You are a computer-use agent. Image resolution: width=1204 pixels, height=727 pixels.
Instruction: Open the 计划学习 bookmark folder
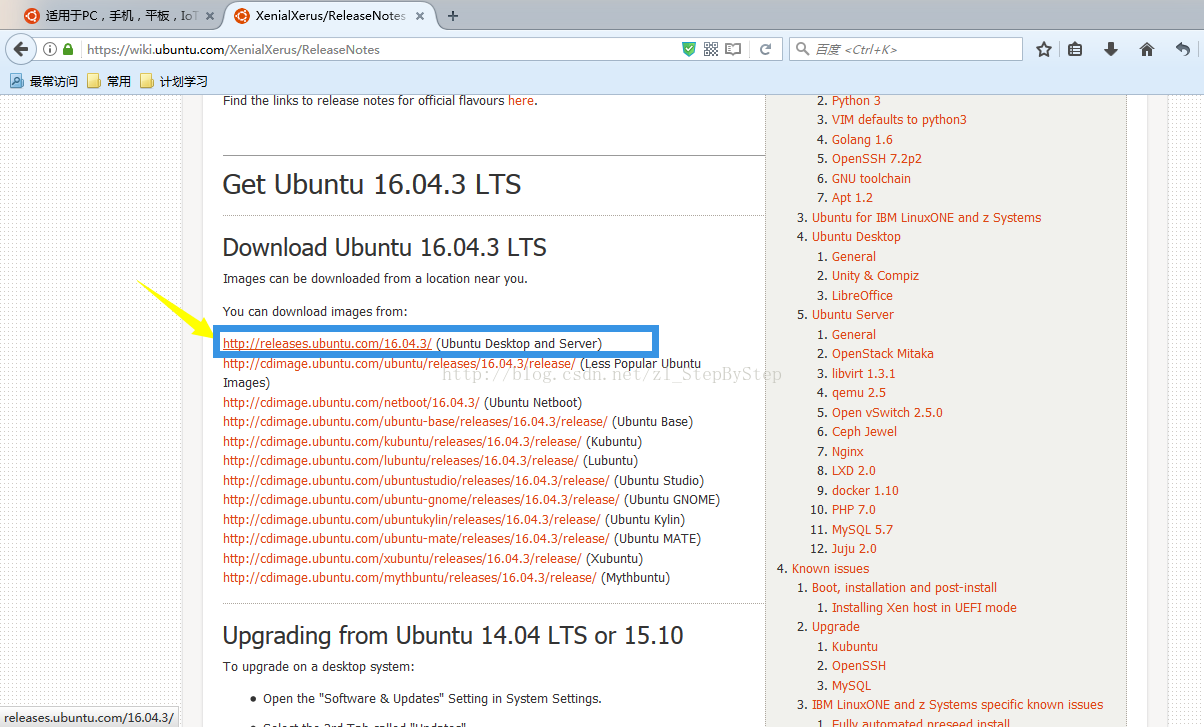(x=174, y=81)
